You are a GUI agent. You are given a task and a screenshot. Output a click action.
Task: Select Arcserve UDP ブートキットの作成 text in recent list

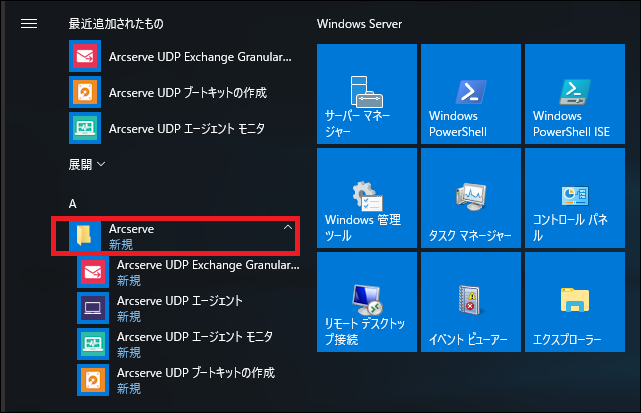[x=188, y=92]
